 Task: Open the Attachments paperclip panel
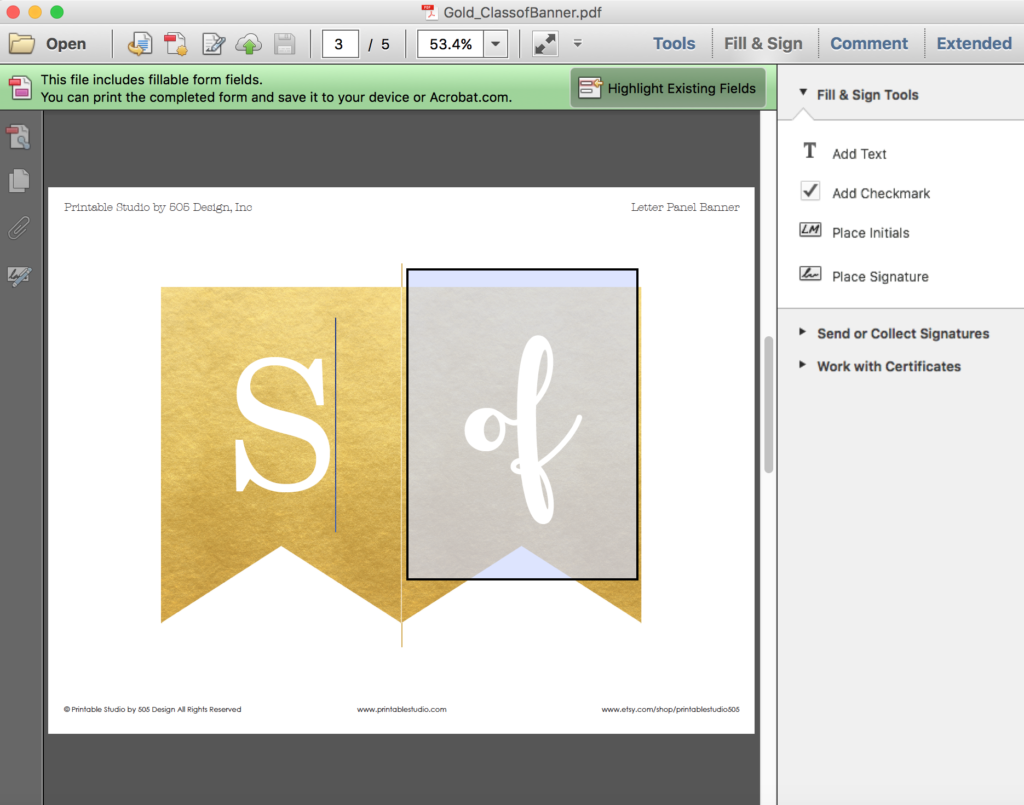coord(17,228)
